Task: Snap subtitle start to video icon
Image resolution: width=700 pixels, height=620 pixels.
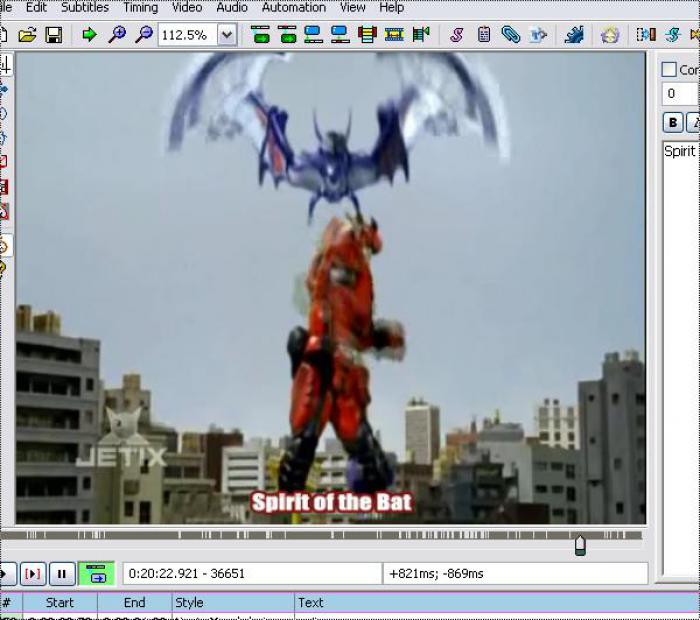Action: (x=313, y=34)
